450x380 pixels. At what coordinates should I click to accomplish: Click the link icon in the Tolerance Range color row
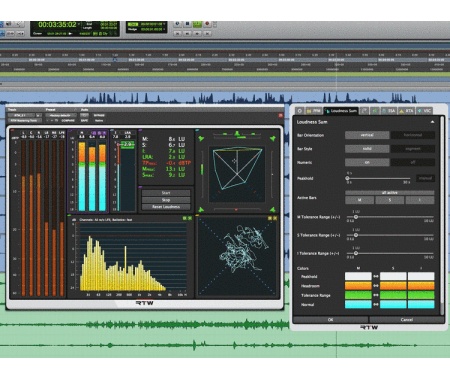[x=376, y=295]
